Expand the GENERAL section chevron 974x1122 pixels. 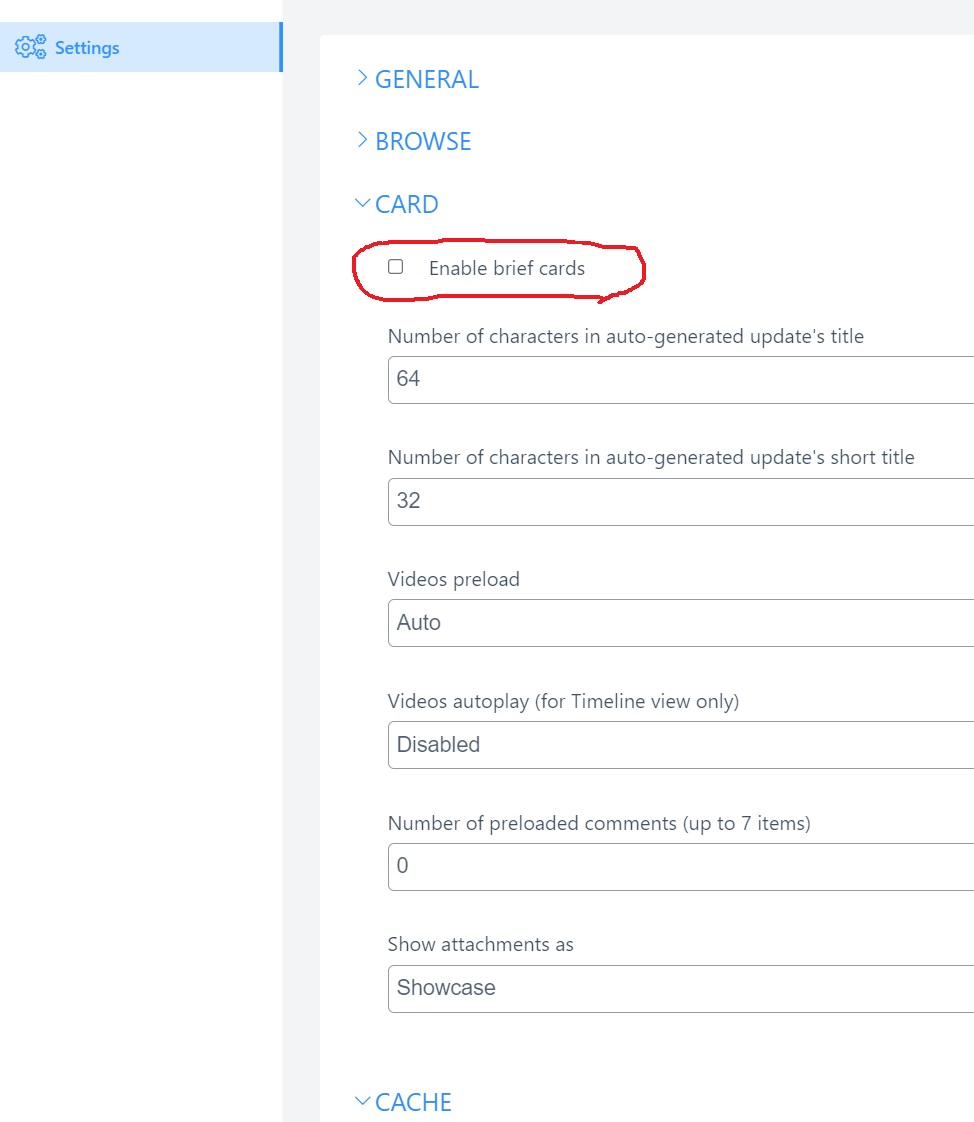362,79
